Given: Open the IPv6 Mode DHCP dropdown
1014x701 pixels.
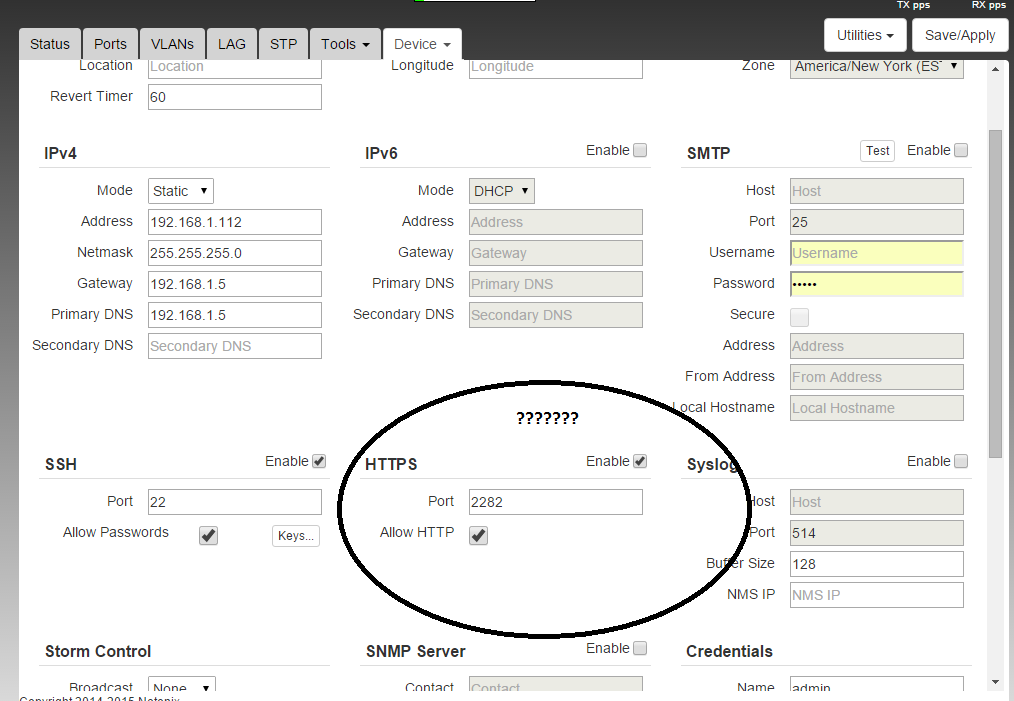Looking at the screenshot, I should coord(502,191).
